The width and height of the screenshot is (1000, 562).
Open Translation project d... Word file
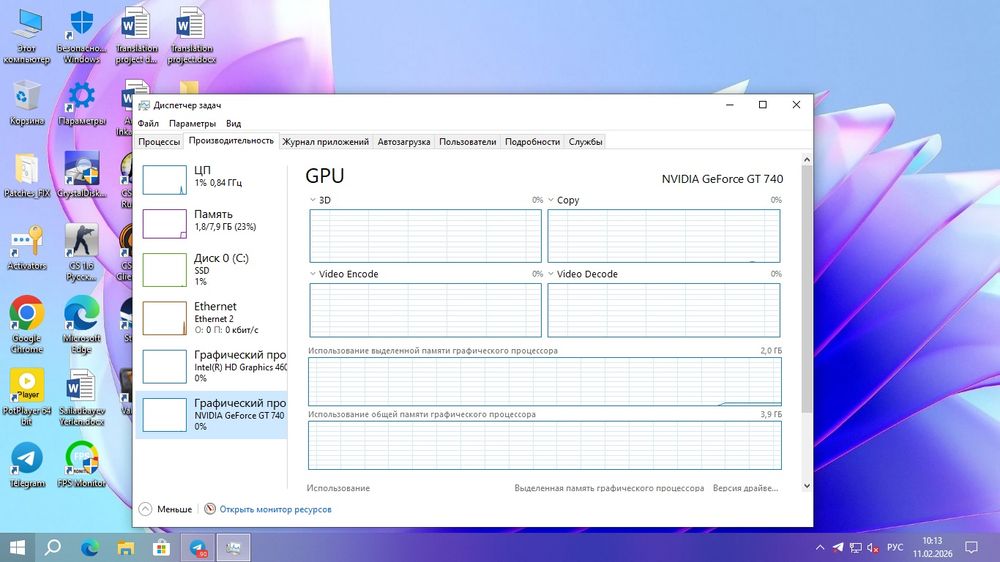(x=136, y=35)
